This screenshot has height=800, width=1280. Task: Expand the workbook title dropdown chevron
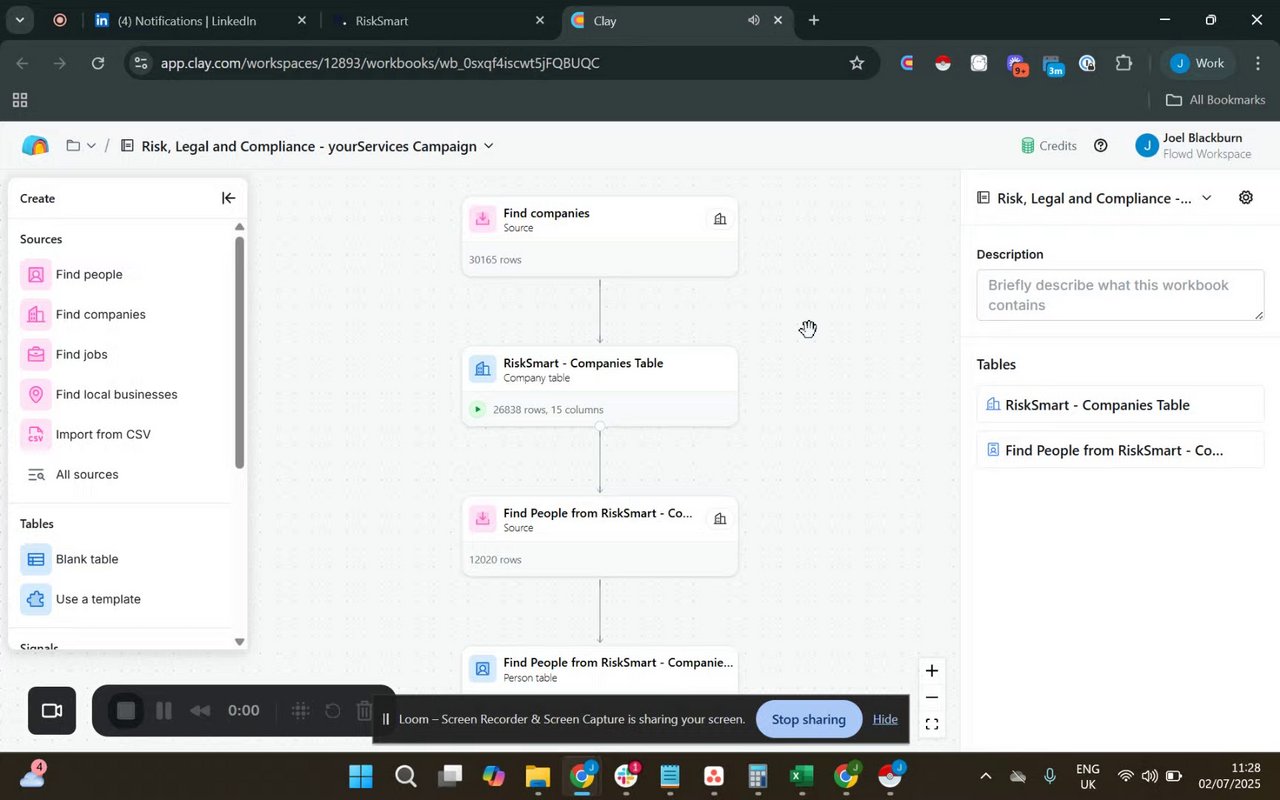point(489,146)
